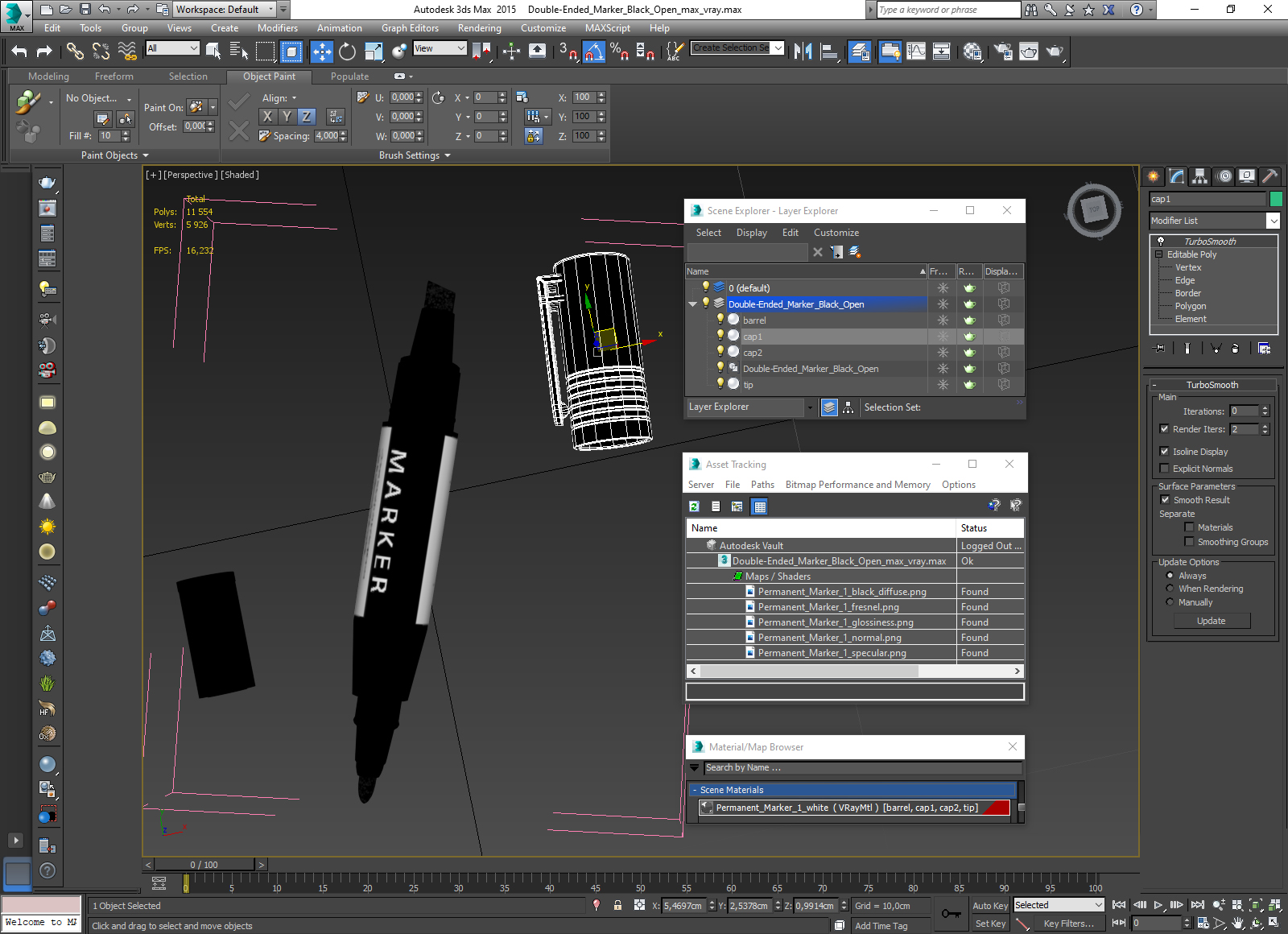Click the Sun light icon in left toolbar

click(47, 527)
